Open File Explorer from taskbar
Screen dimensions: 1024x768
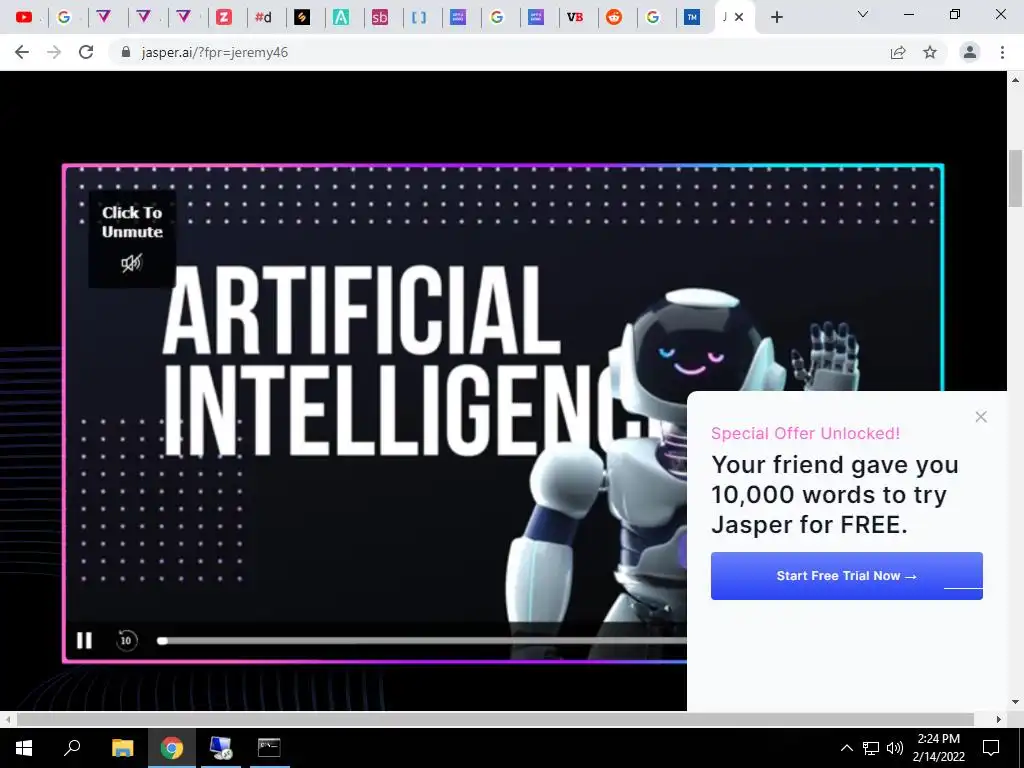[122, 748]
